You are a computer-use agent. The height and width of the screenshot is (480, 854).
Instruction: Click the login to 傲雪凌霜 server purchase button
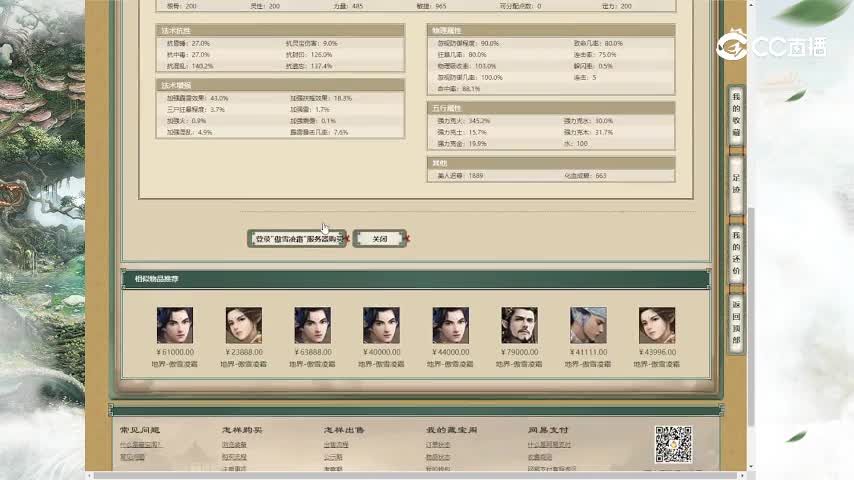pyautogui.click(x=297, y=239)
